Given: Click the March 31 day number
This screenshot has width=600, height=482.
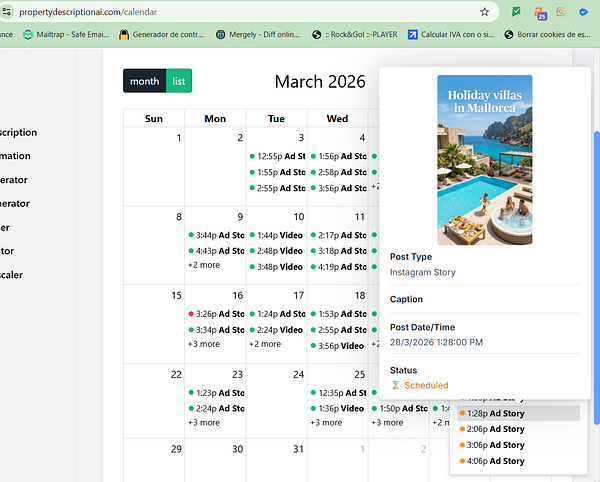Looking at the screenshot, I should point(298,449).
